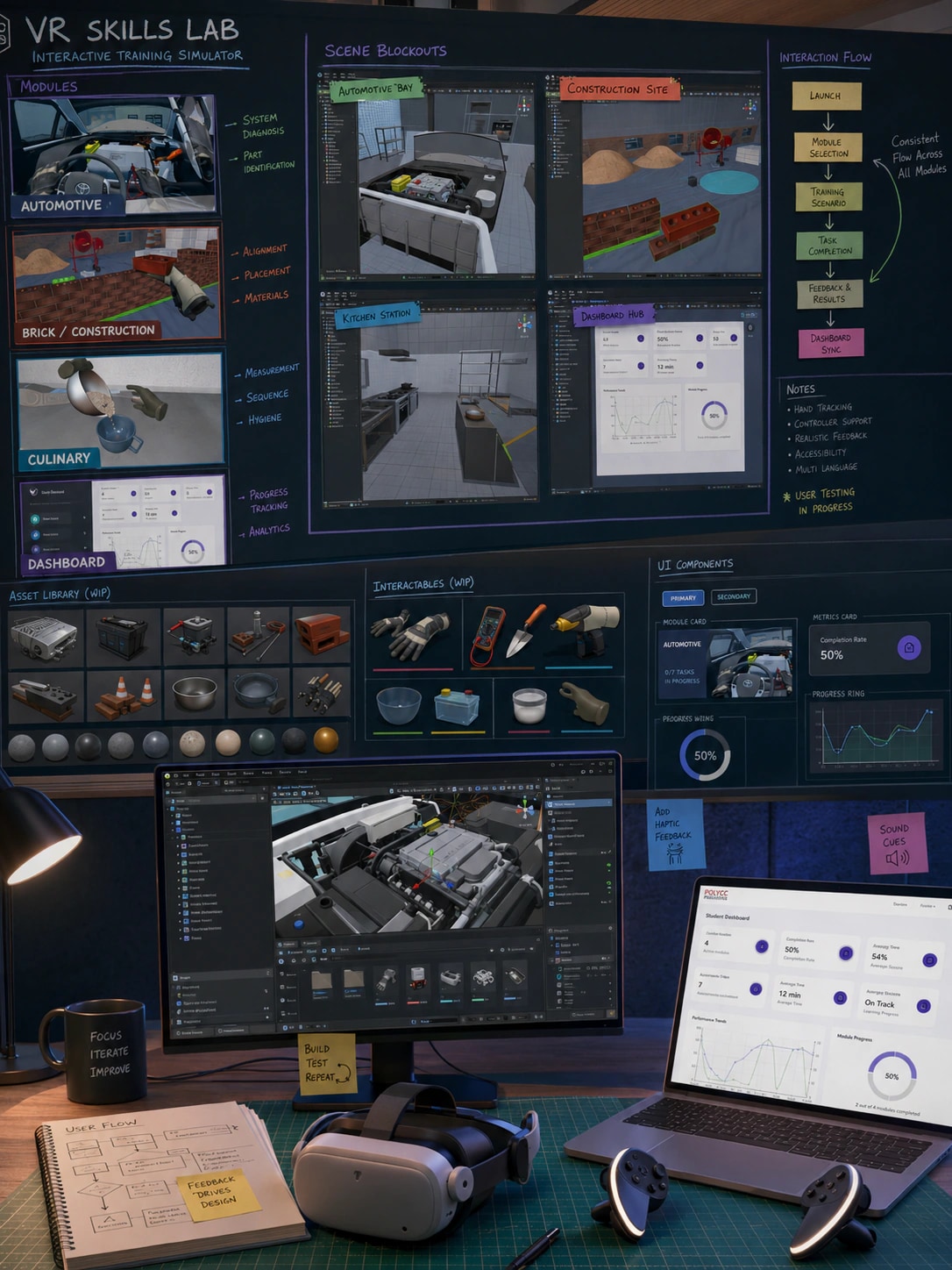Open the AUTOMOTIVE module card in UI Components
Screen dimensions: 952x1270
click(727, 662)
